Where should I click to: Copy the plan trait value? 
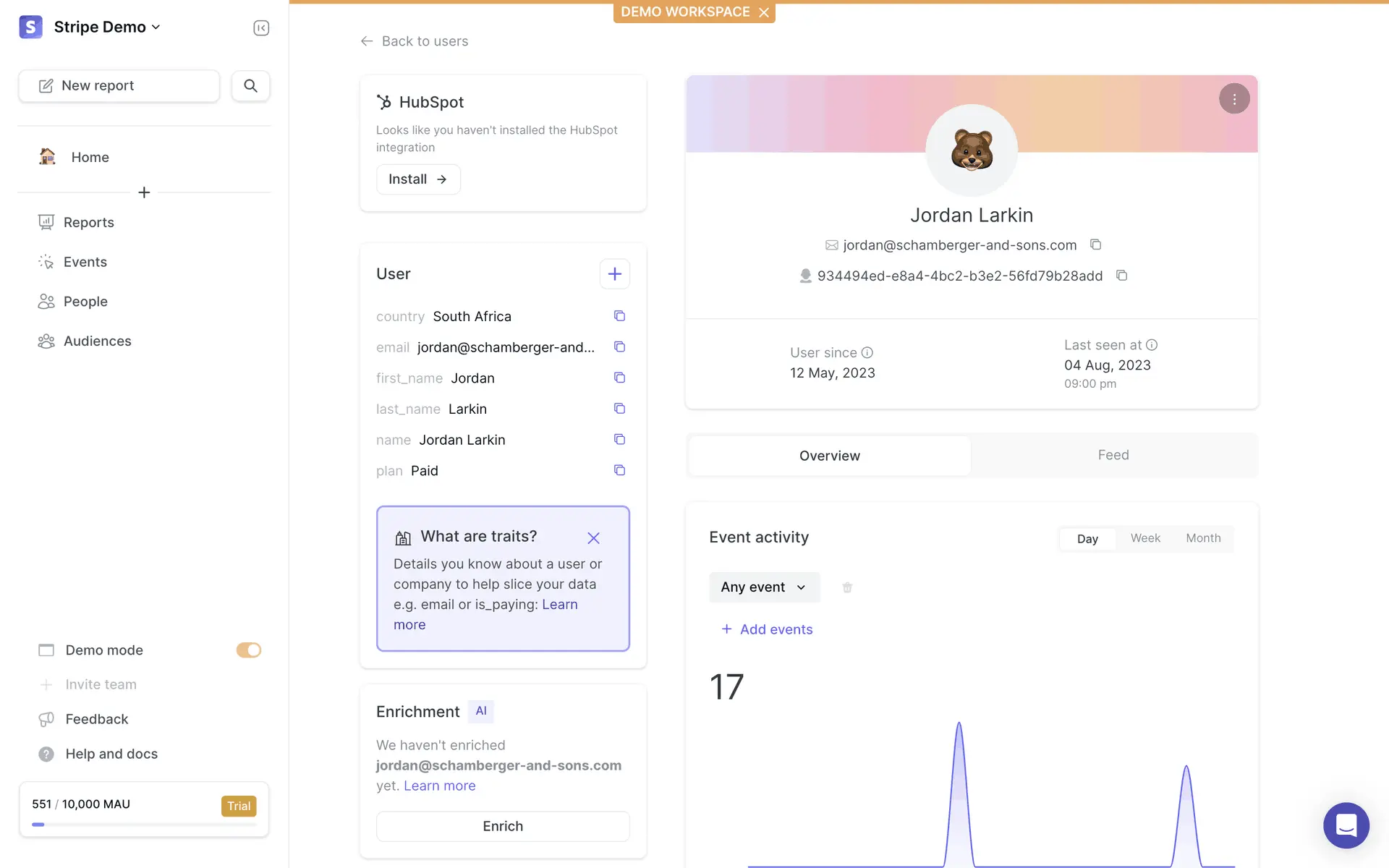click(x=619, y=470)
